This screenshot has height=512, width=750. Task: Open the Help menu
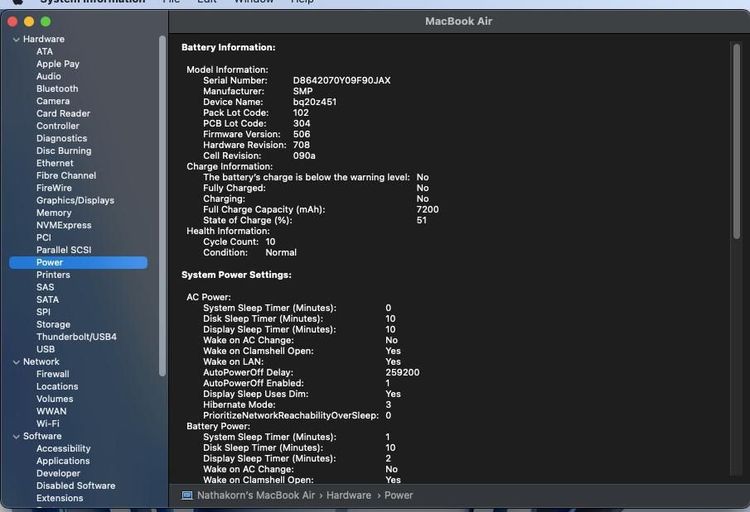[x=301, y=2]
